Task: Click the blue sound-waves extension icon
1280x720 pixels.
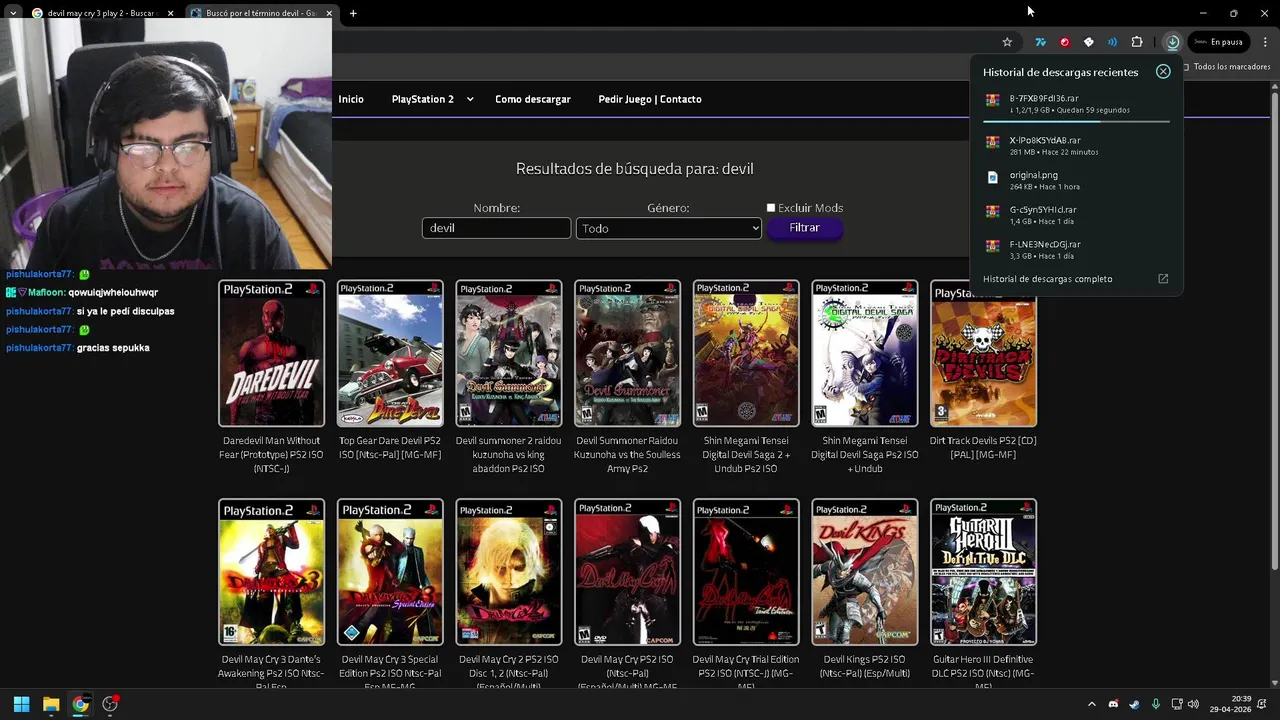Action: (1113, 42)
